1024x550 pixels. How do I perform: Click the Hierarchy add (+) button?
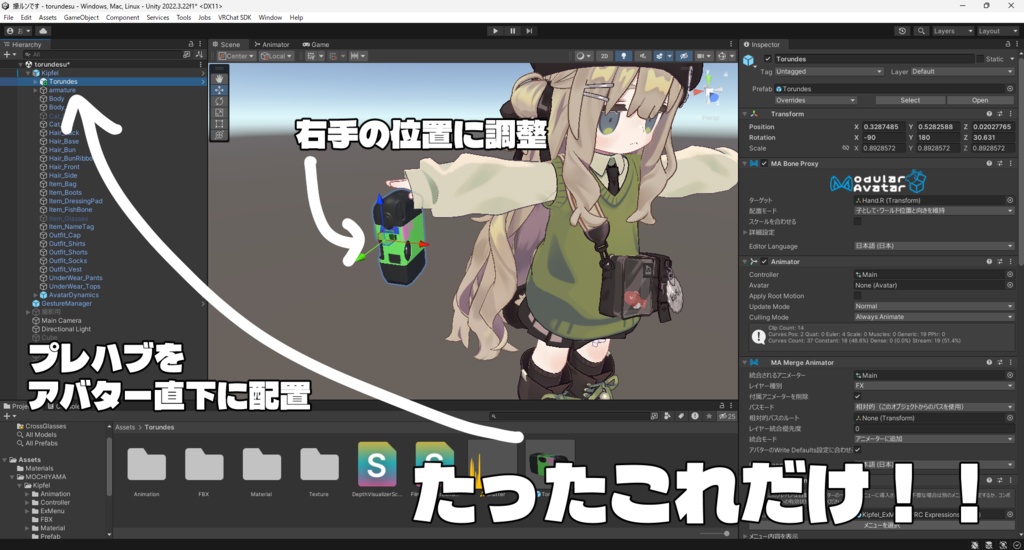click(8, 55)
